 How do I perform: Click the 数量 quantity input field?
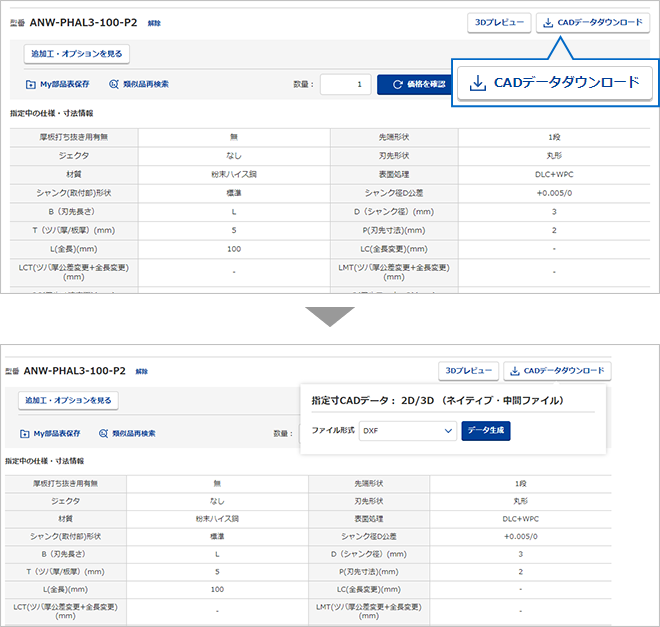click(346, 85)
